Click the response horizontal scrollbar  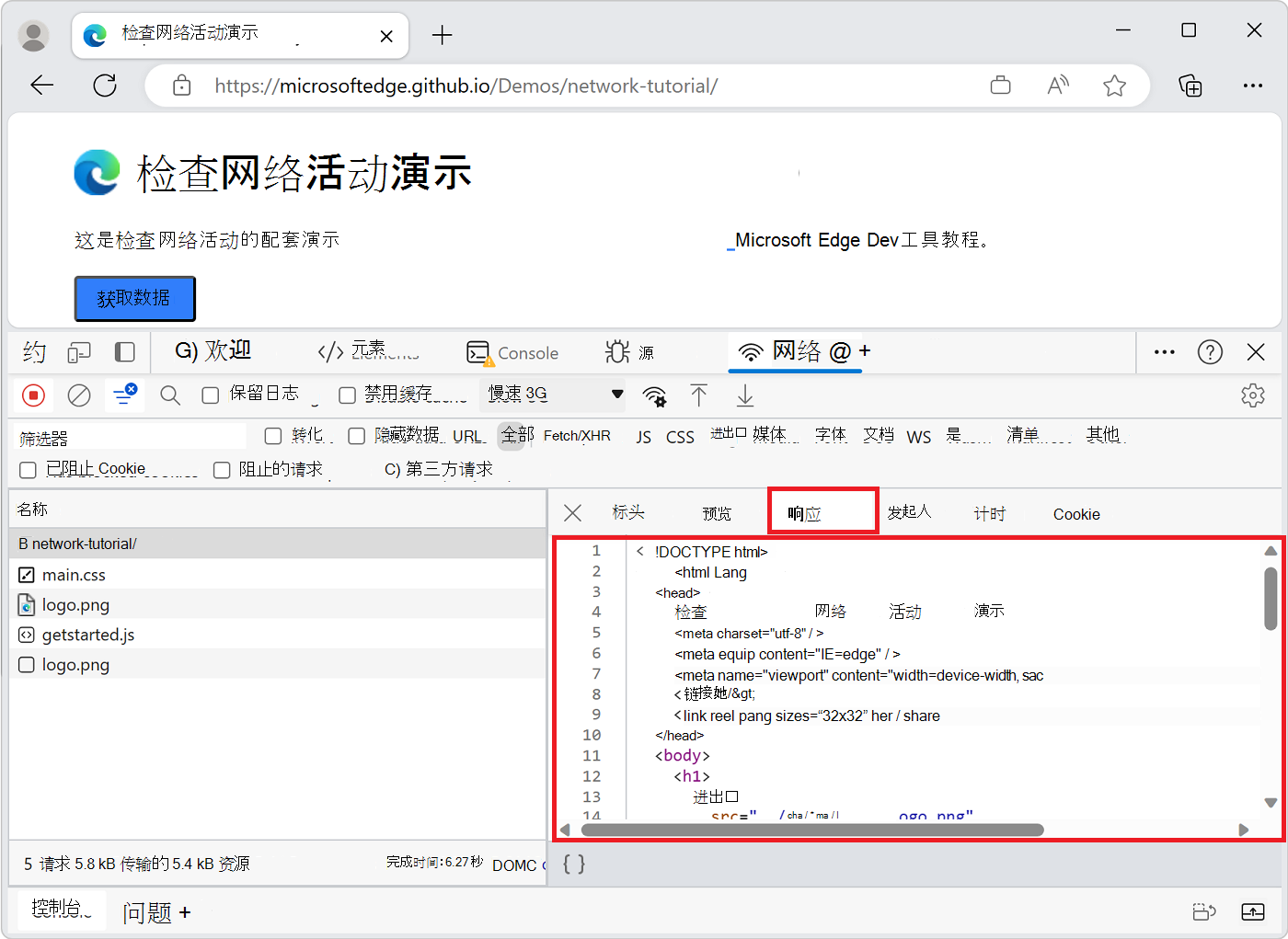coord(812,830)
